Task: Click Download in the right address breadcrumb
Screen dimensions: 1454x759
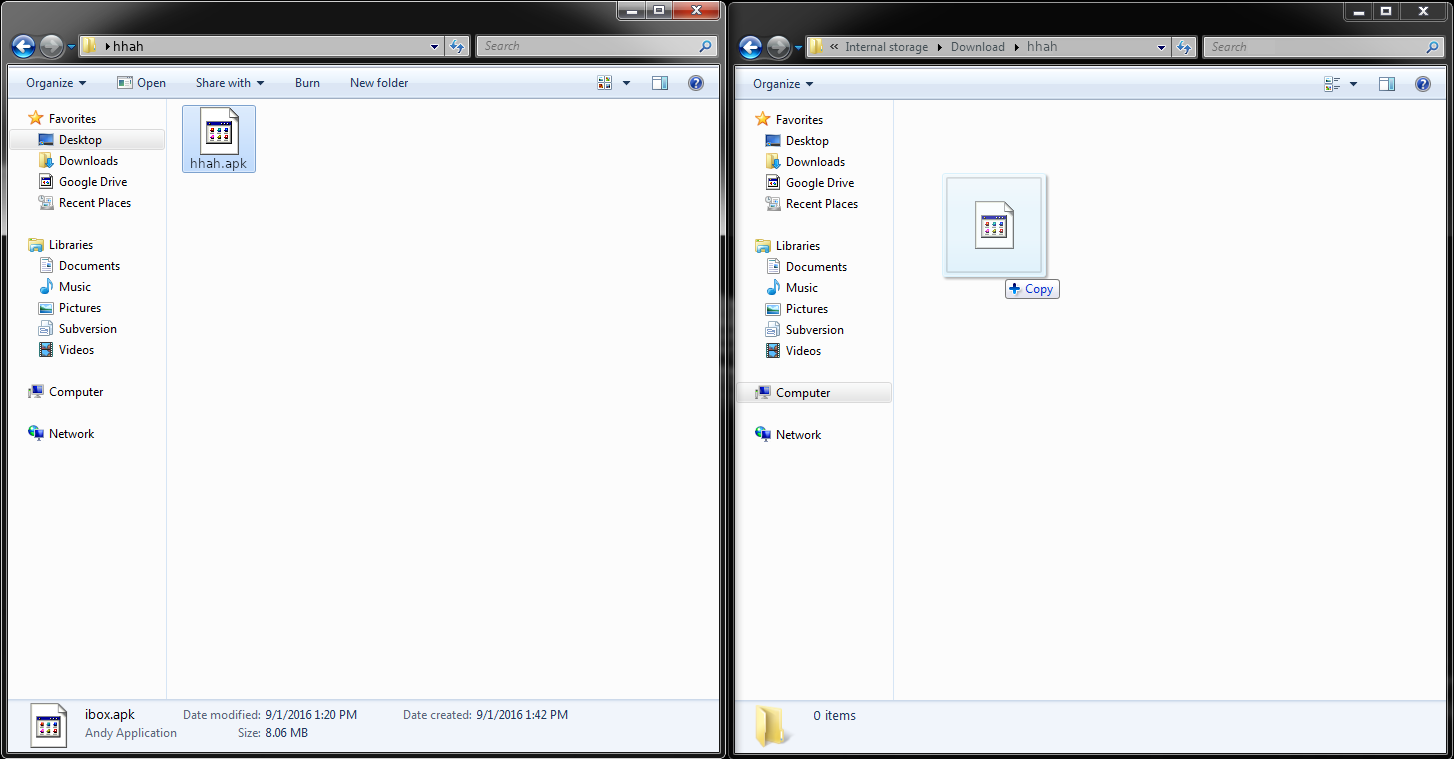Action: [977, 47]
